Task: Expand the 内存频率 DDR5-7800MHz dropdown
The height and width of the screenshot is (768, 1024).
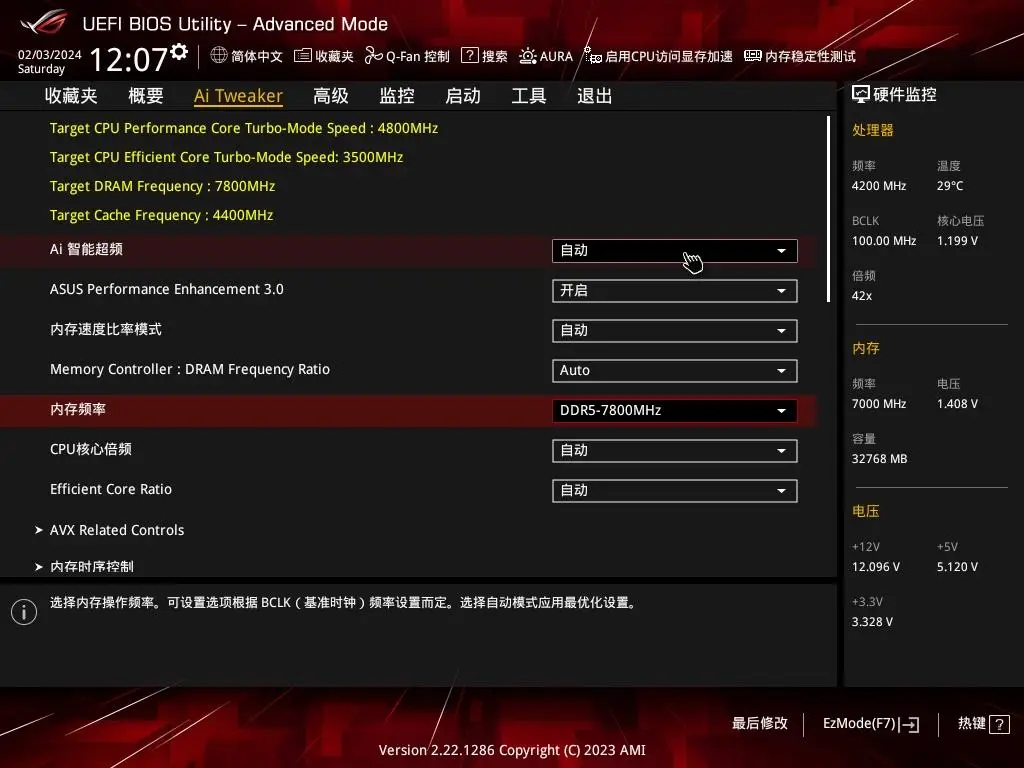Action: coord(674,411)
